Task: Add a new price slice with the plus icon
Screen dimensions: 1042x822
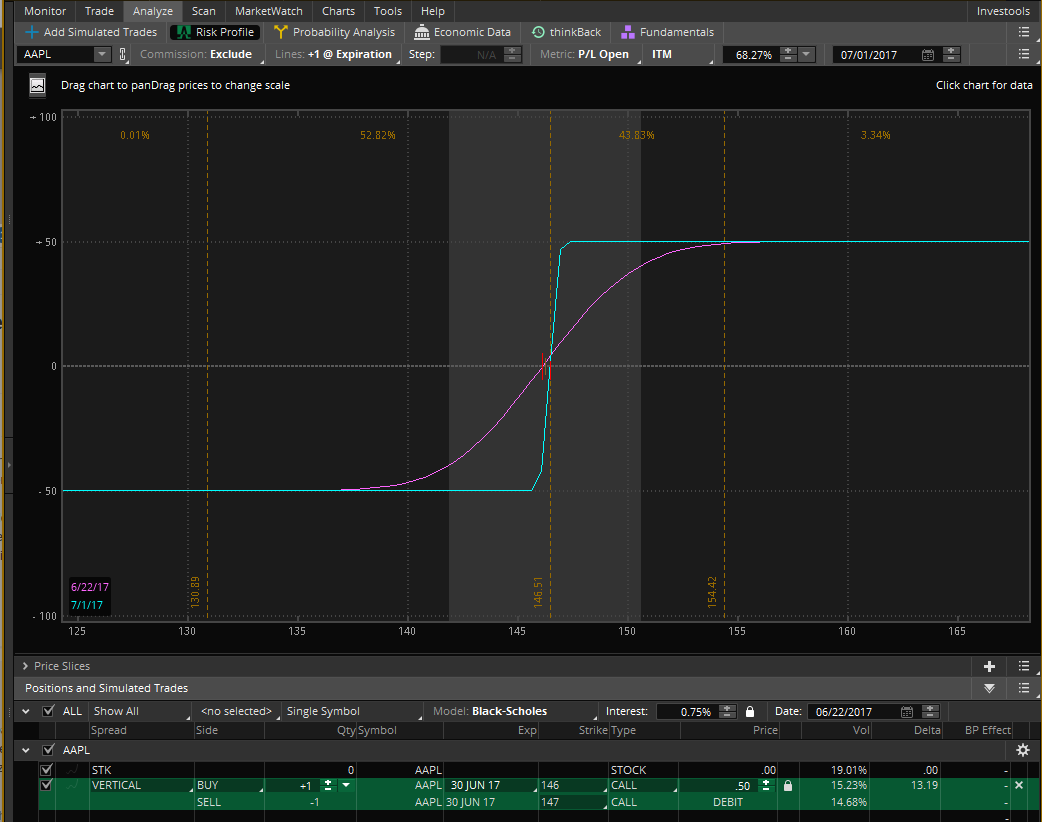Action: click(x=989, y=666)
